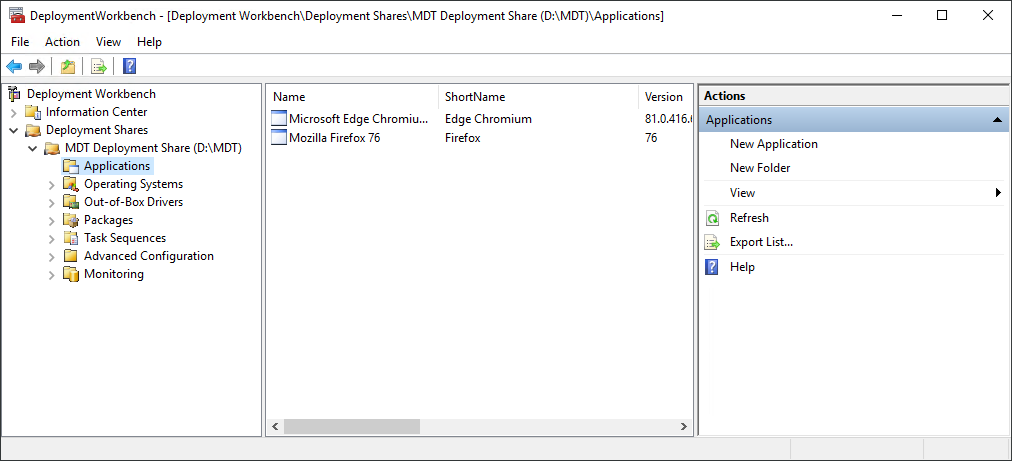Sort list by Version column header
Screen dimensions: 1012x461
pos(666,97)
